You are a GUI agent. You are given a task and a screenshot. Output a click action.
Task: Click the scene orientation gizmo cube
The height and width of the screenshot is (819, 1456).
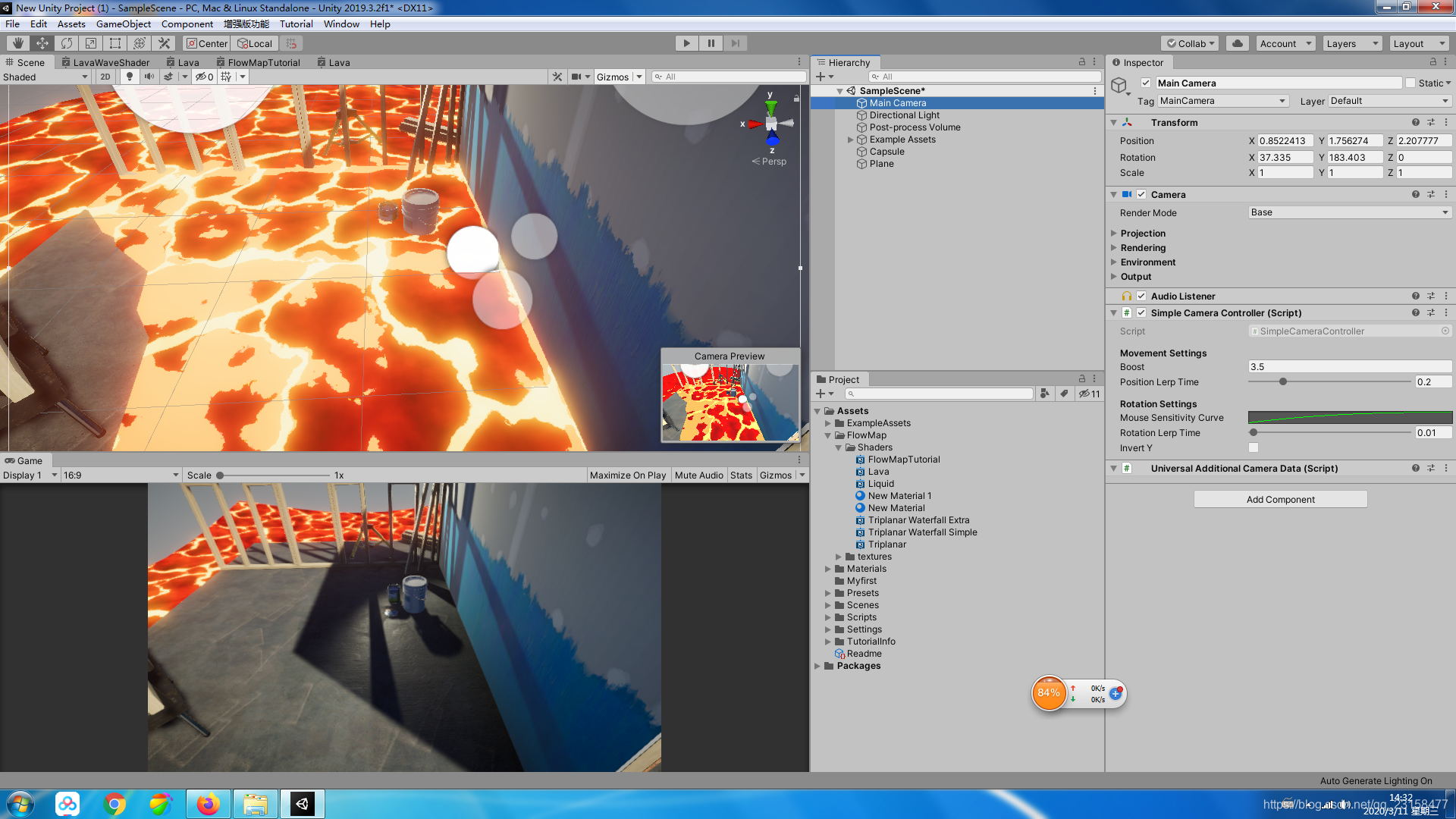point(771,124)
